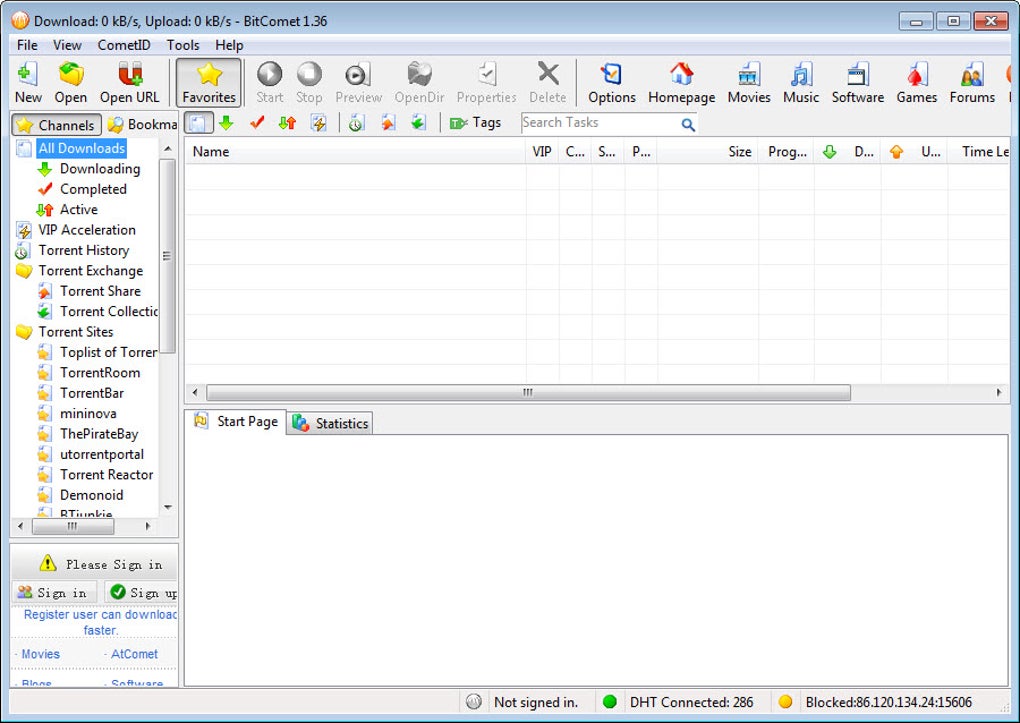The image size is (1020, 723).
Task: Click the task list horizontal scrollbar
Action: coord(528,392)
